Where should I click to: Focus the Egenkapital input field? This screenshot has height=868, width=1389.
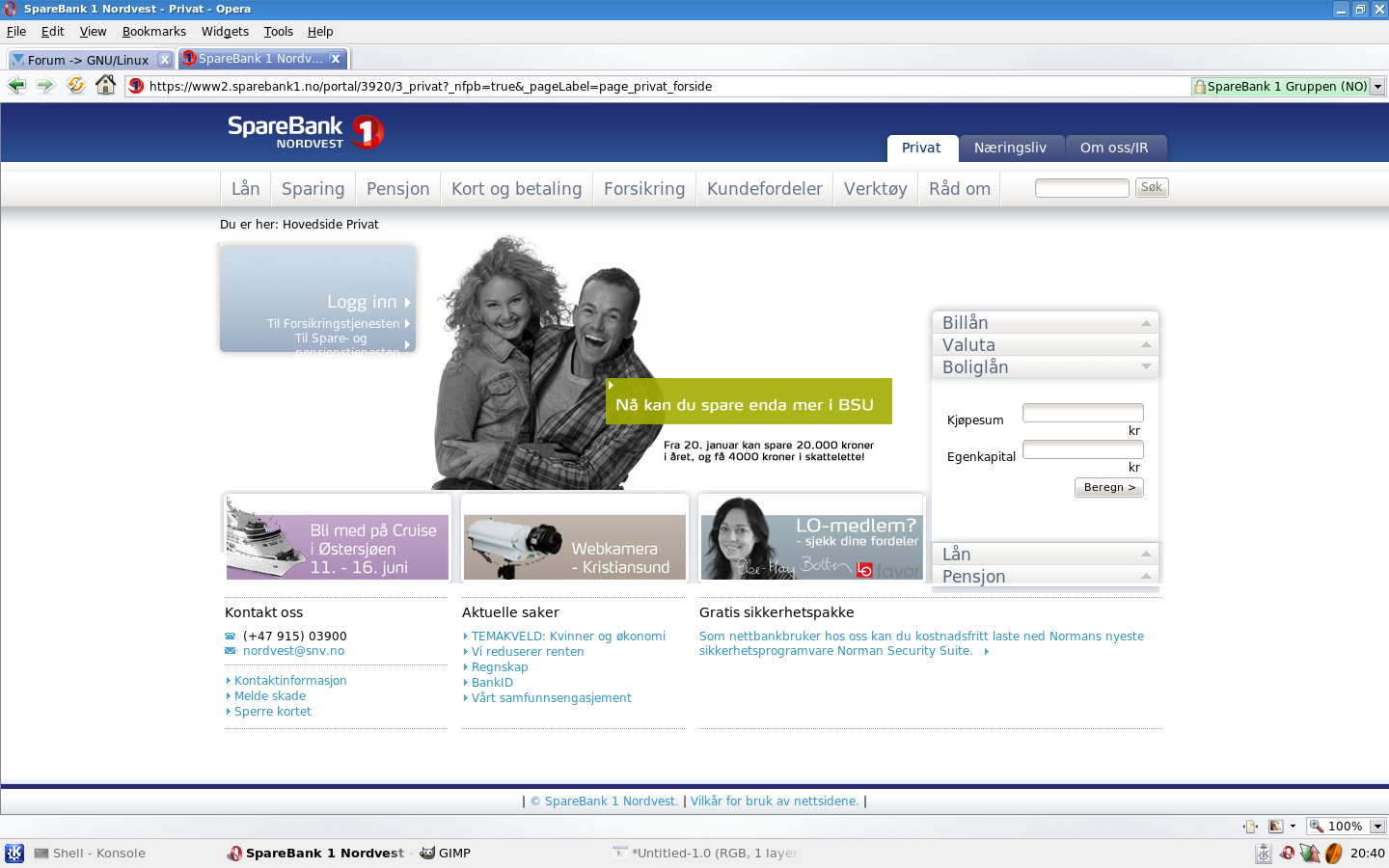[1083, 449]
